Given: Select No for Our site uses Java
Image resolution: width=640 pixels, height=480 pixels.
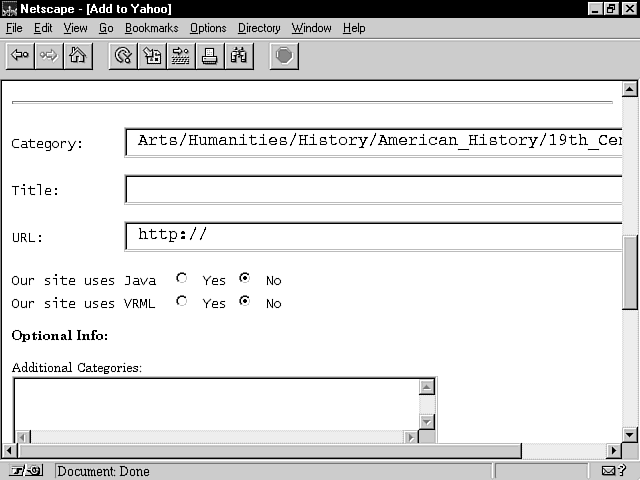Looking at the screenshot, I should [x=244, y=278].
